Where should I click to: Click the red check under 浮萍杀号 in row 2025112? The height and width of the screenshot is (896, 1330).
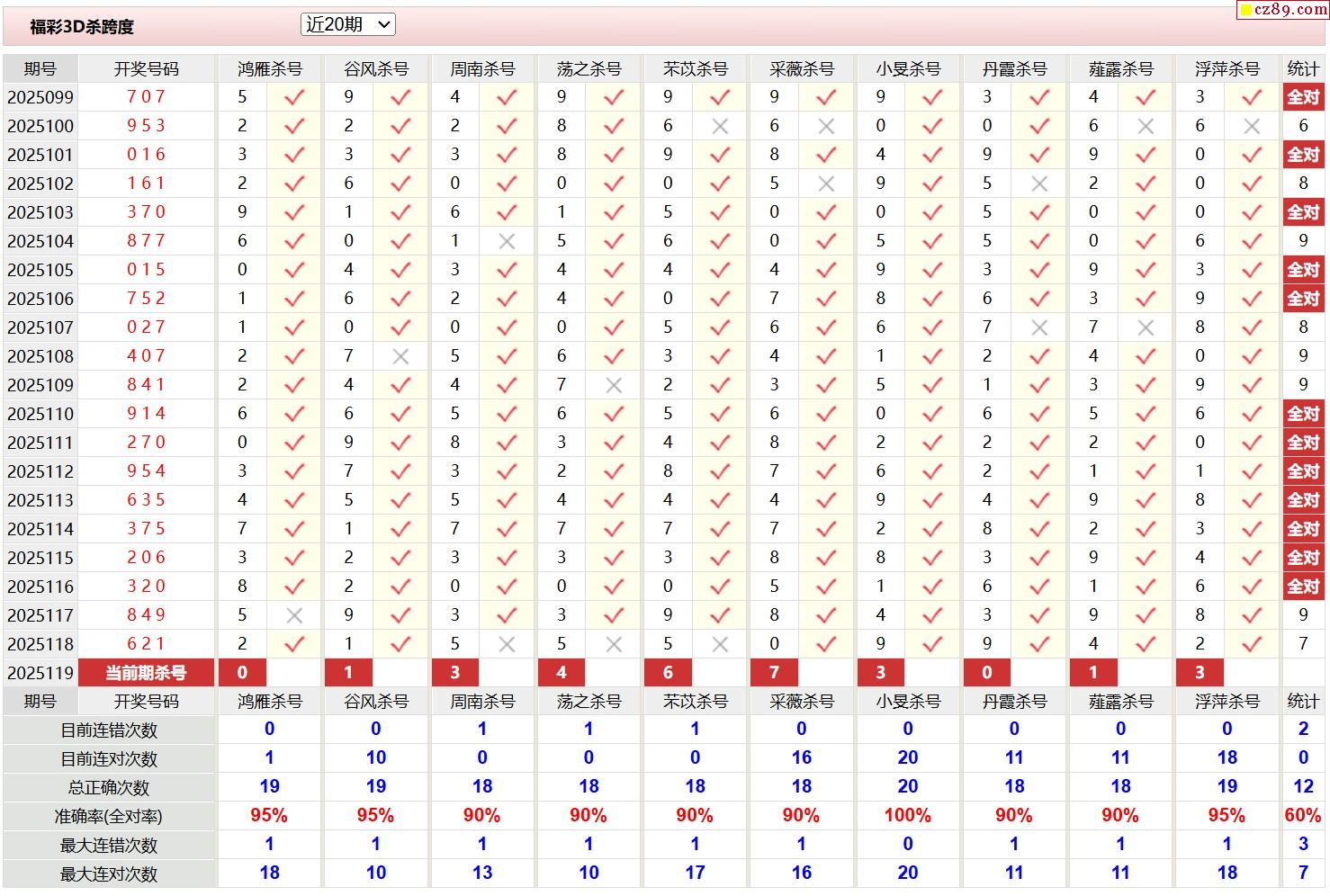pyautogui.click(x=1252, y=471)
